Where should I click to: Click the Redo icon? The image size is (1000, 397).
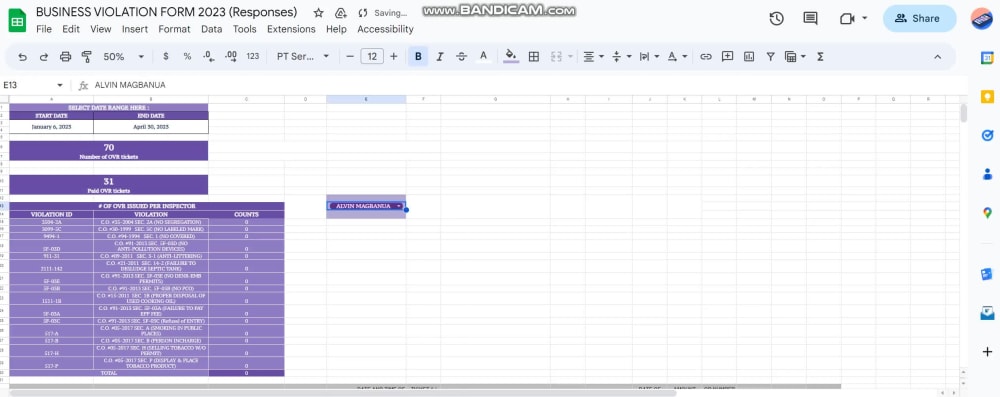pyautogui.click(x=43, y=57)
